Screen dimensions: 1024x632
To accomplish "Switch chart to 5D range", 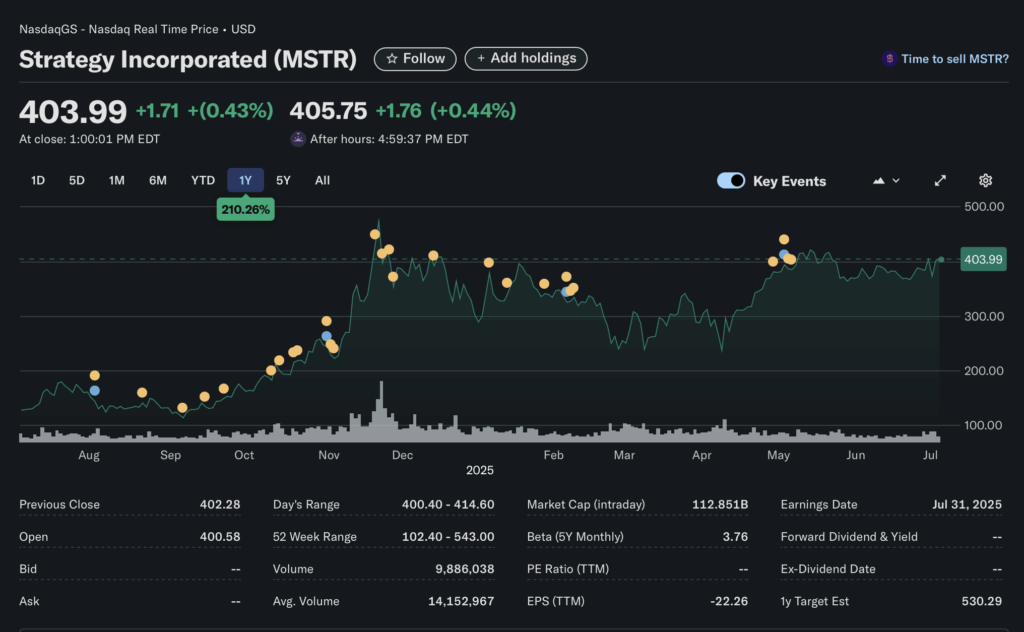I will click(x=77, y=181).
